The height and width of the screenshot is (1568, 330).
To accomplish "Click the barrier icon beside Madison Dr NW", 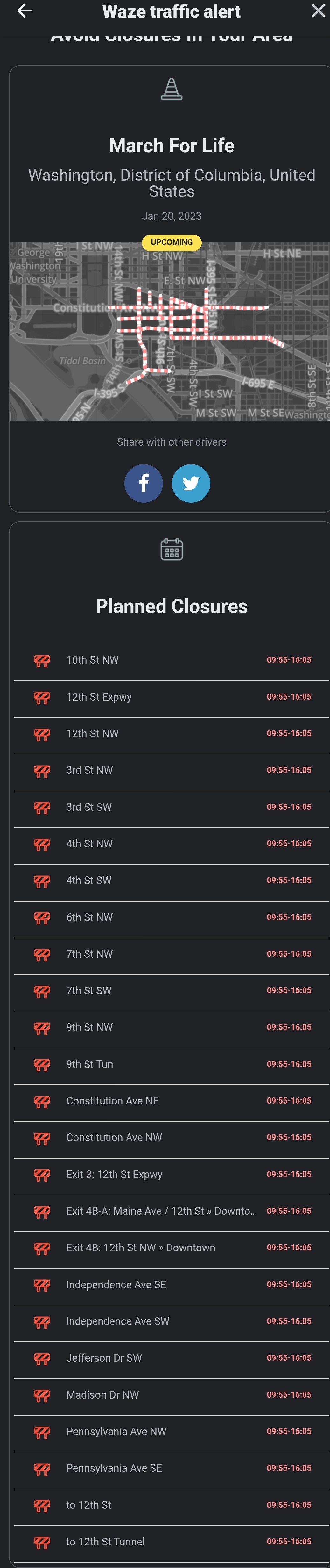I will coord(42,1396).
